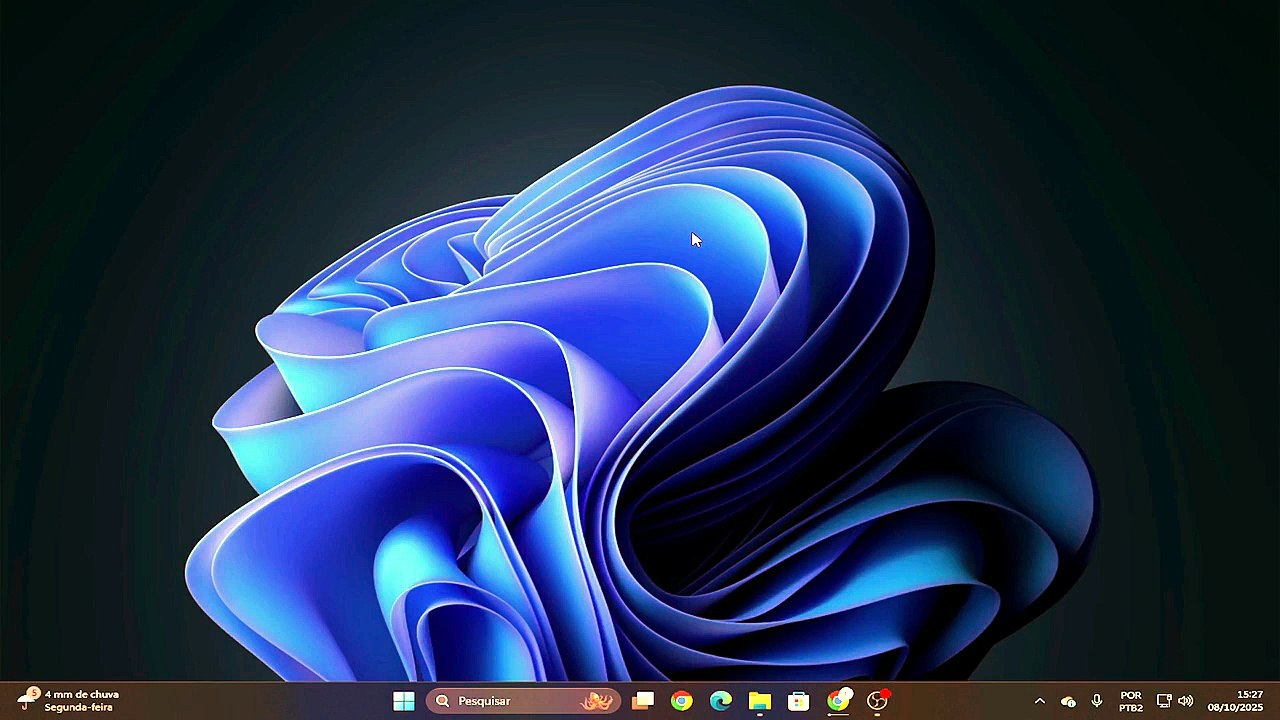
Task: Open the weather widget showing chuva
Action: (x=68, y=700)
